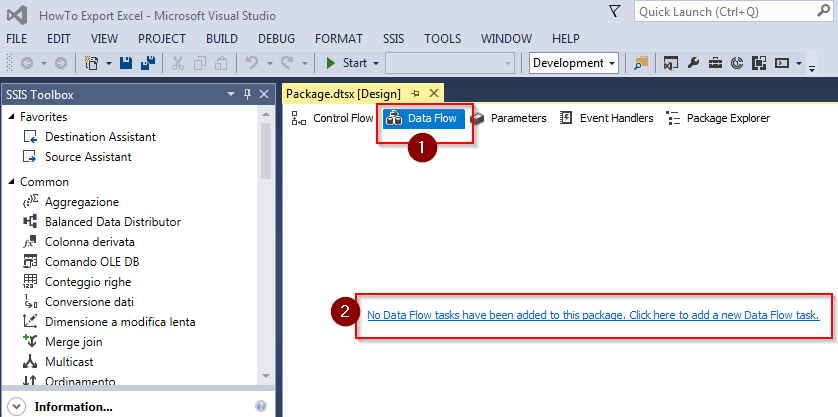
Task: Open the New Project dropdown arrow
Action: [108, 63]
